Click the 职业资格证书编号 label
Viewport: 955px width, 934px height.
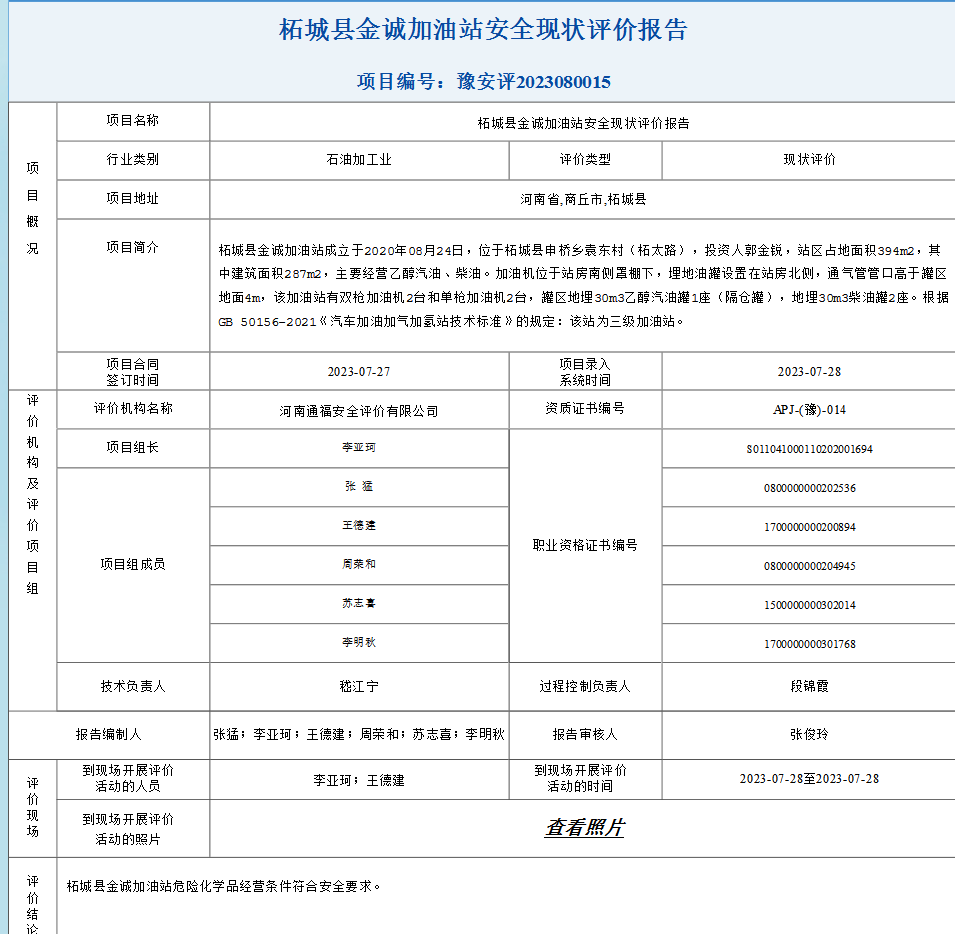coord(585,545)
